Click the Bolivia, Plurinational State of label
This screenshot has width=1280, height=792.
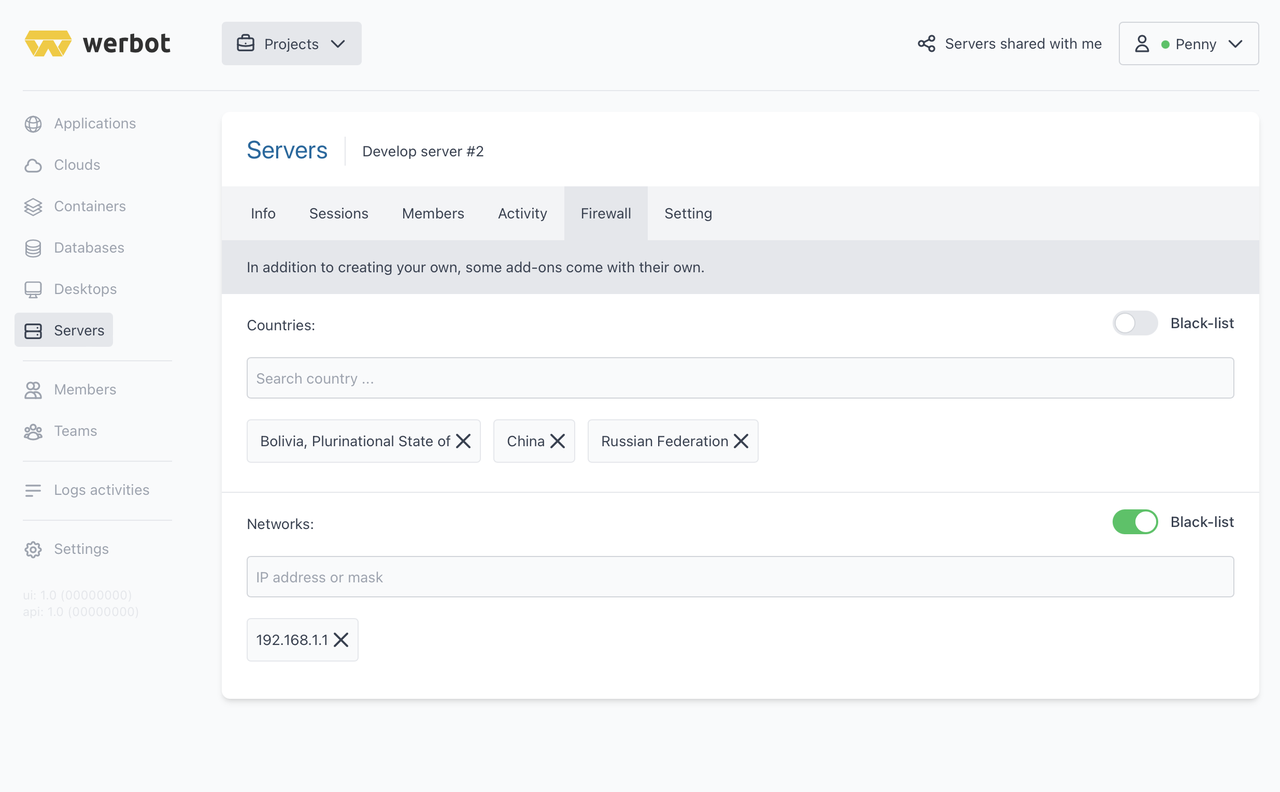coord(355,441)
